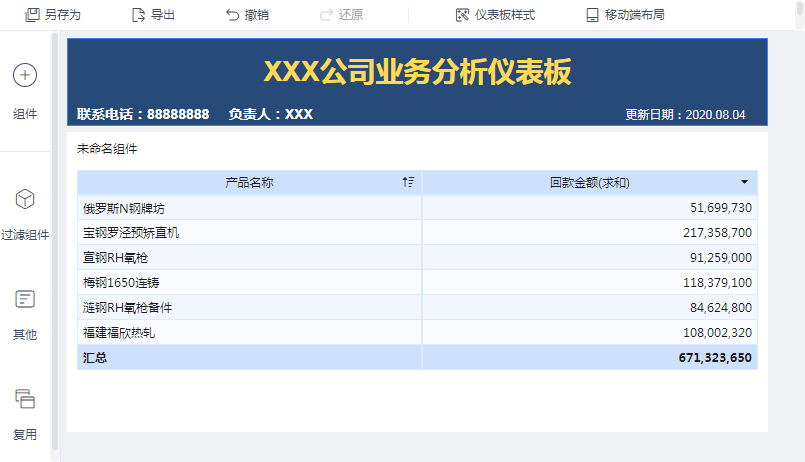Sort by the 产品名称 sort icon

(x=408, y=182)
